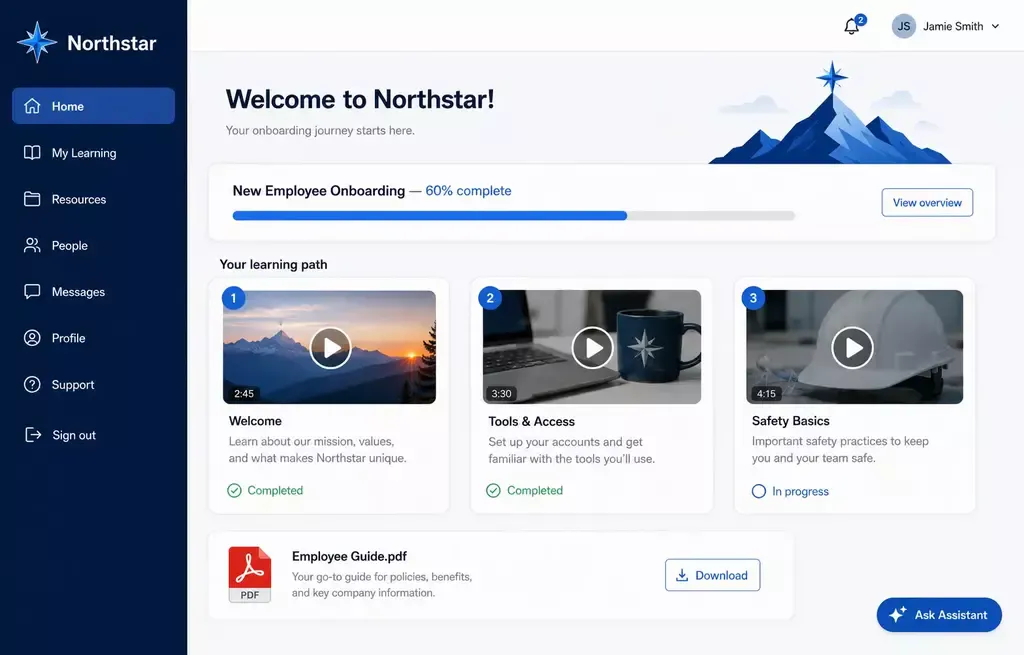Viewport: 1024px width, 655px height.
Task: Click the Download button for Employee Guide
Action: [712, 575]
